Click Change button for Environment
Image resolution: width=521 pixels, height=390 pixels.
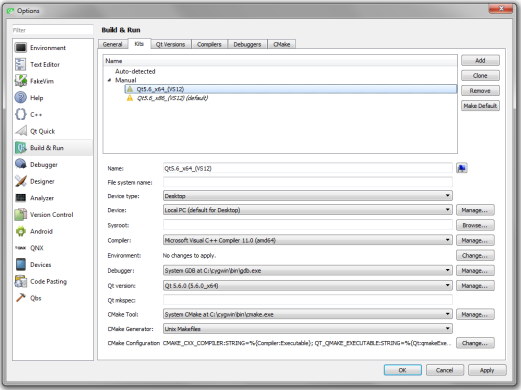[x=475, y=255]
